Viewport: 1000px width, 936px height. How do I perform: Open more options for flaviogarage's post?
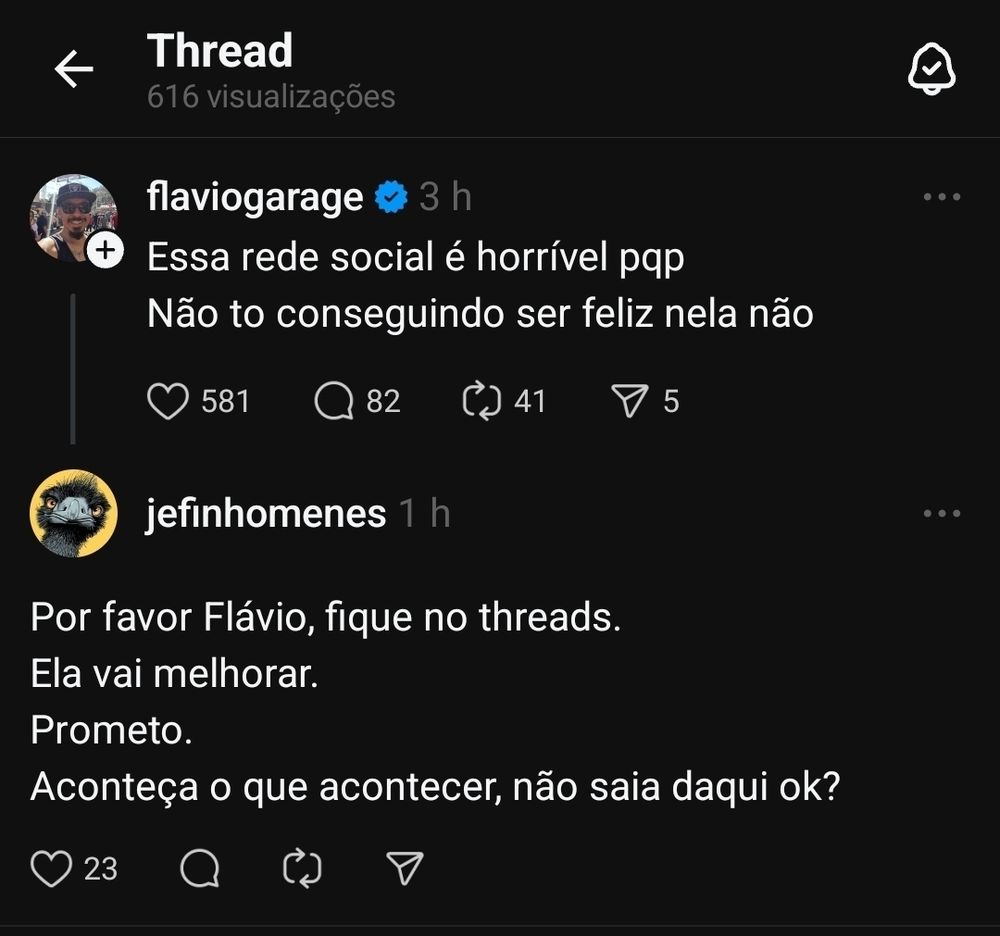942,197
